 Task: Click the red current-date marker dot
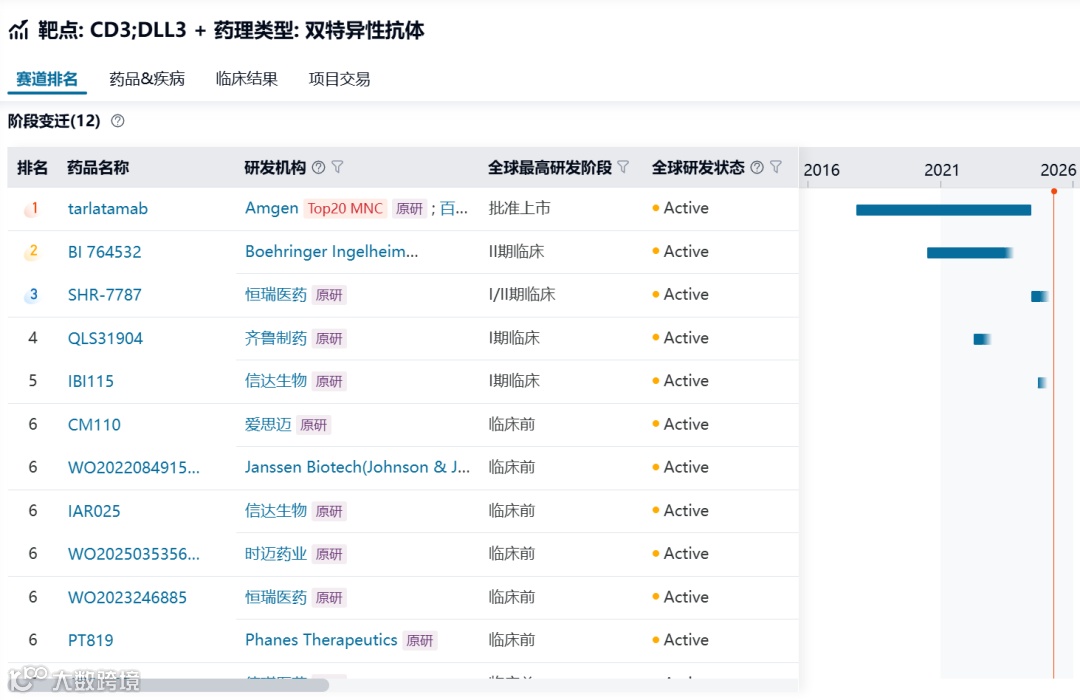click(x=1054, y=191)
